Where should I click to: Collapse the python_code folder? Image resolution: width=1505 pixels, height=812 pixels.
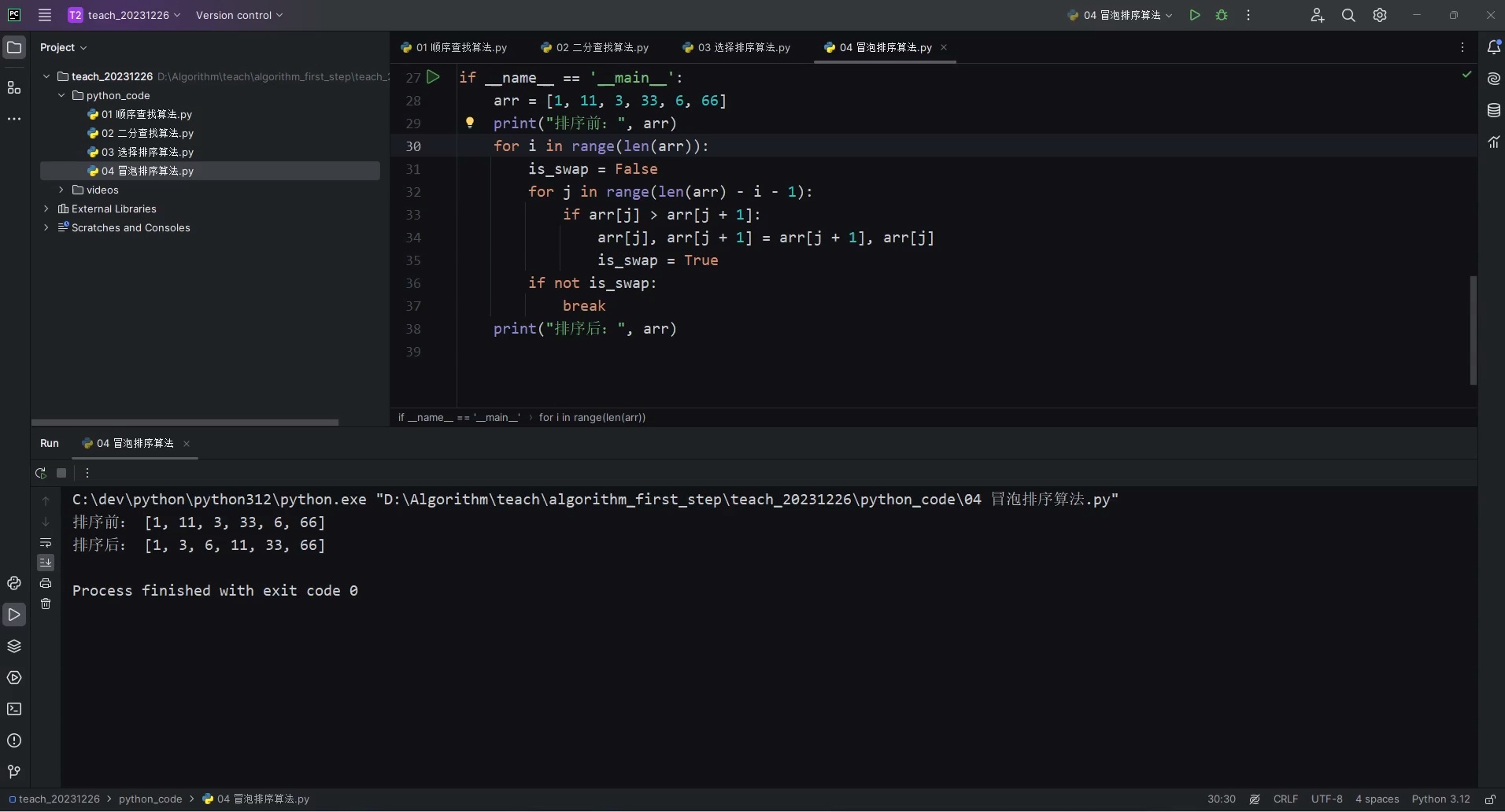tap(61, 95)
